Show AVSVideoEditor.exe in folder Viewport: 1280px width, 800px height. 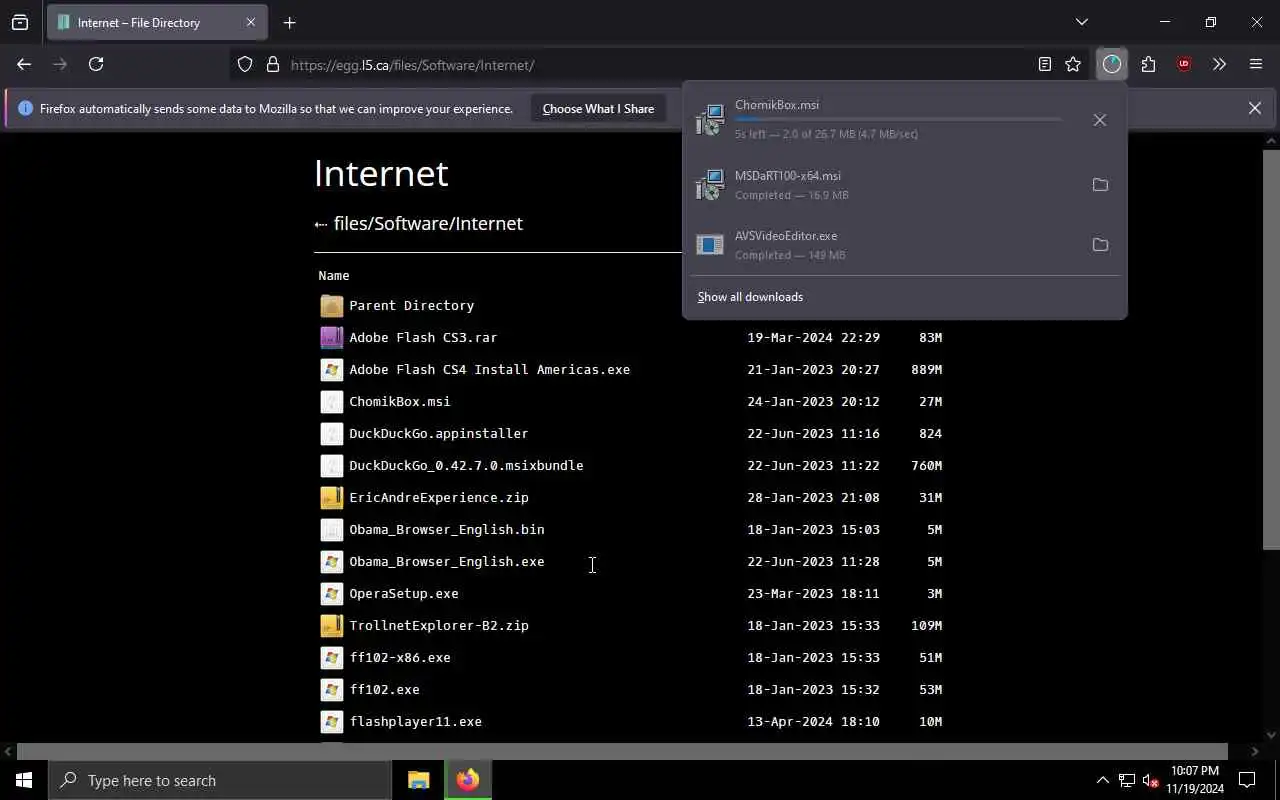click(1100, 245)
